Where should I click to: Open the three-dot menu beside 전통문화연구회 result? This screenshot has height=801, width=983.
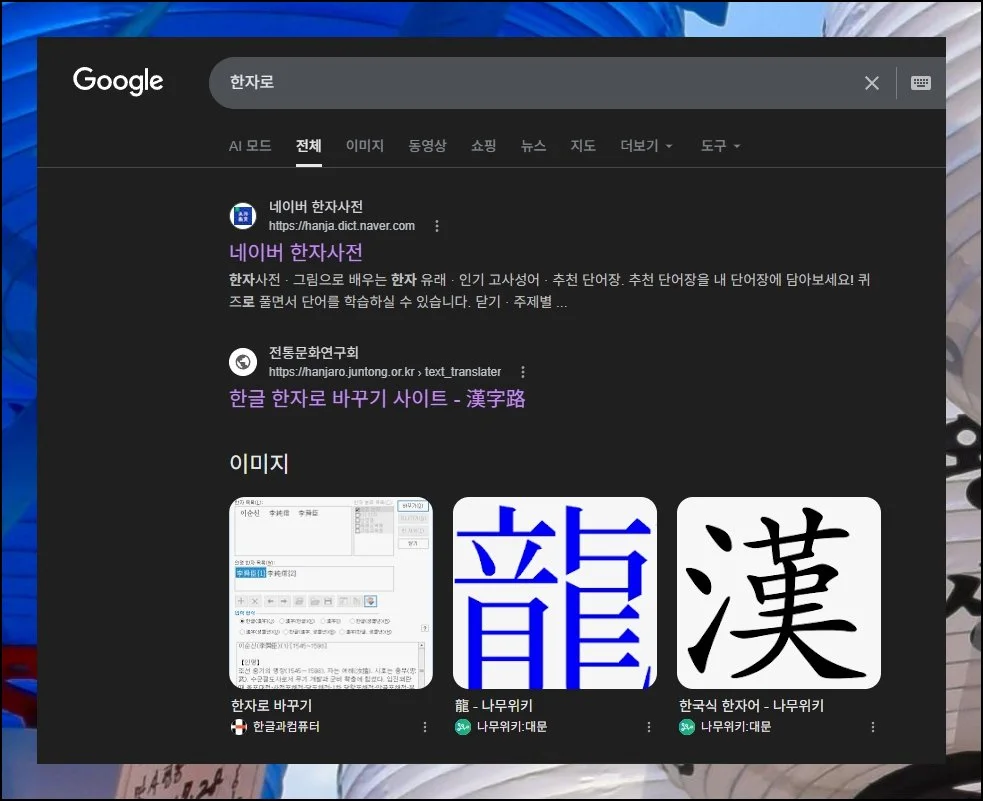(x=523, y=371)
